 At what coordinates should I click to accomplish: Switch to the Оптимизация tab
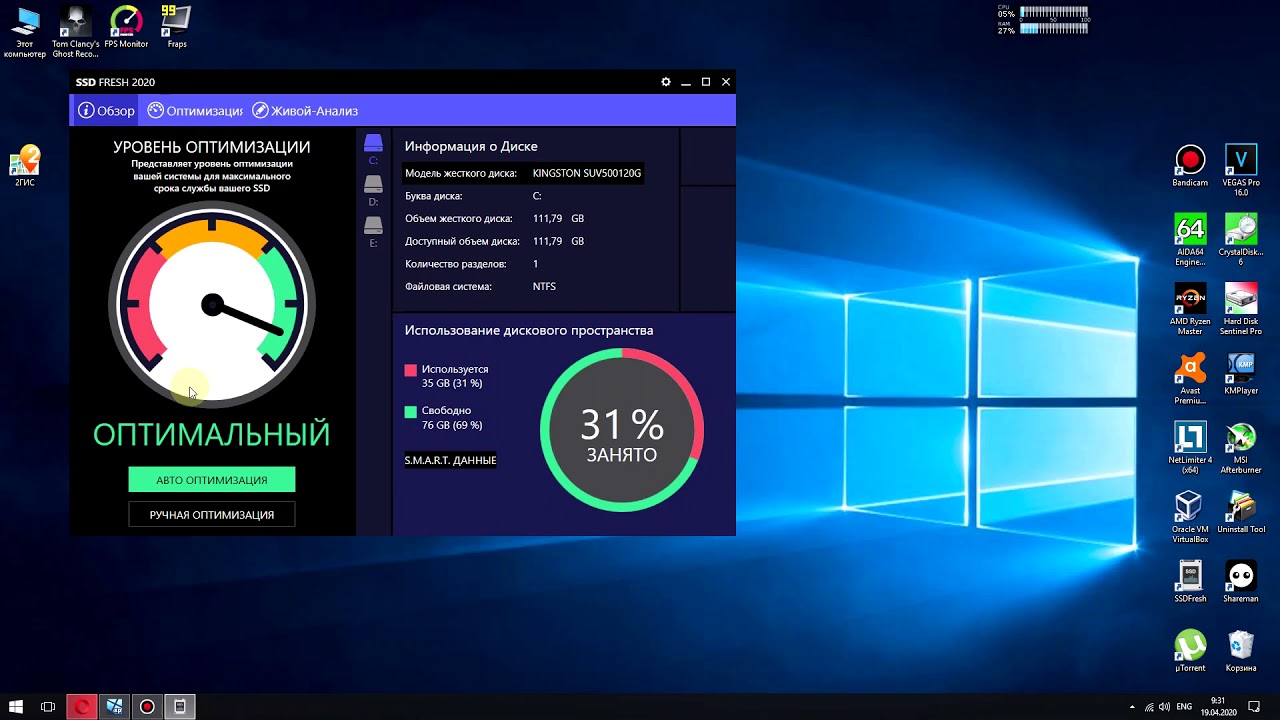[195, 111]
